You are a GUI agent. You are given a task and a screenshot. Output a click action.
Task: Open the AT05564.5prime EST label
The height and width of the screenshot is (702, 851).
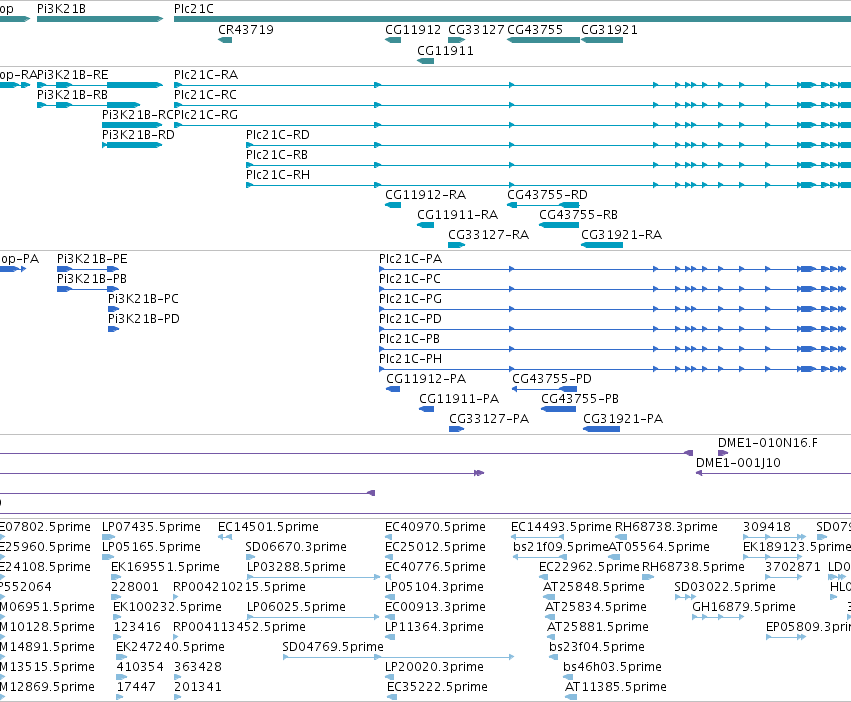click(659, 547)
